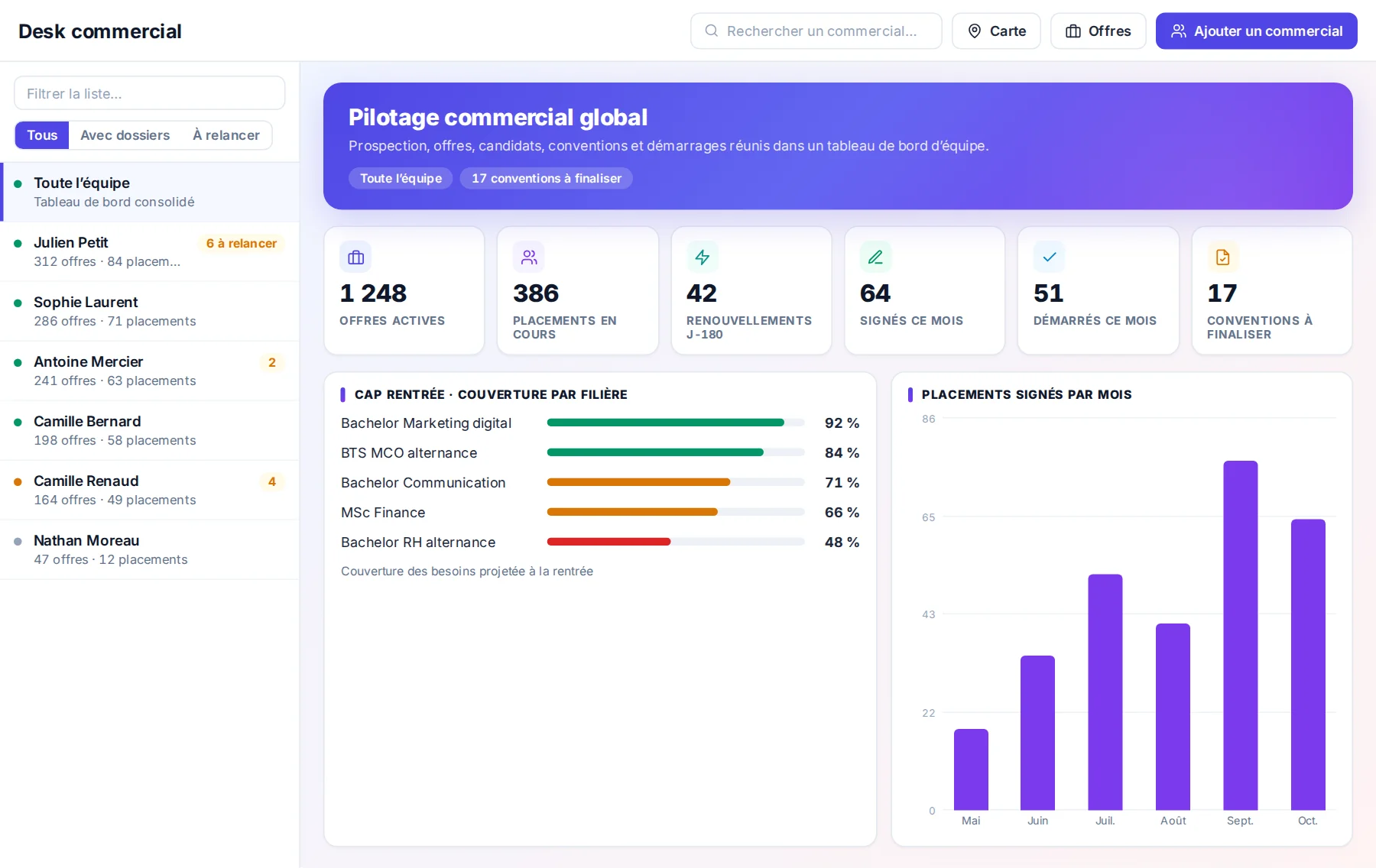Open Sophie Laurent's entry
The height and width of the screenshot is (868, 1376).
[x=150, y=311]
